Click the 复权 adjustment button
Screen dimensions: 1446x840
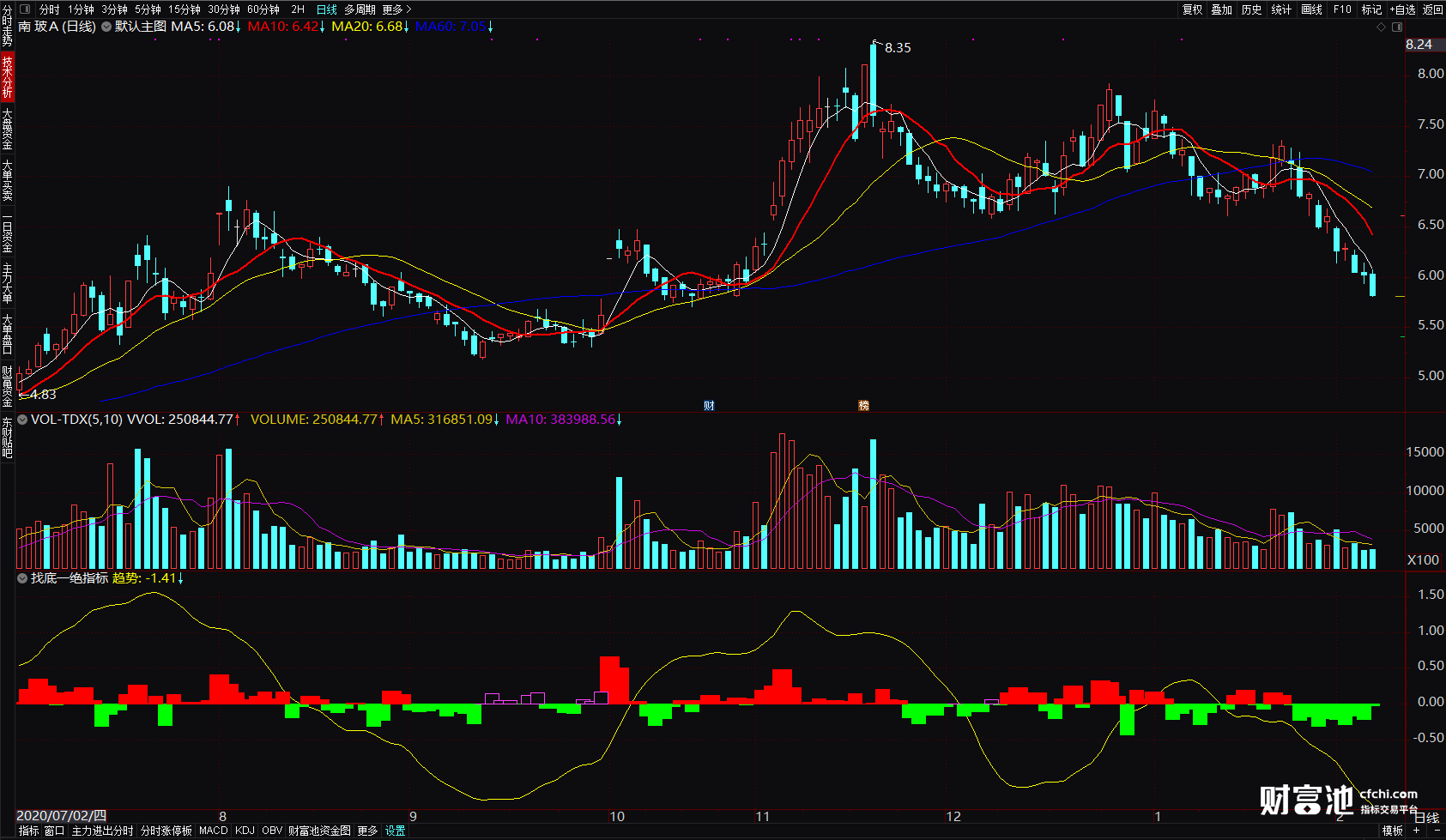(x=1193, y=9)
